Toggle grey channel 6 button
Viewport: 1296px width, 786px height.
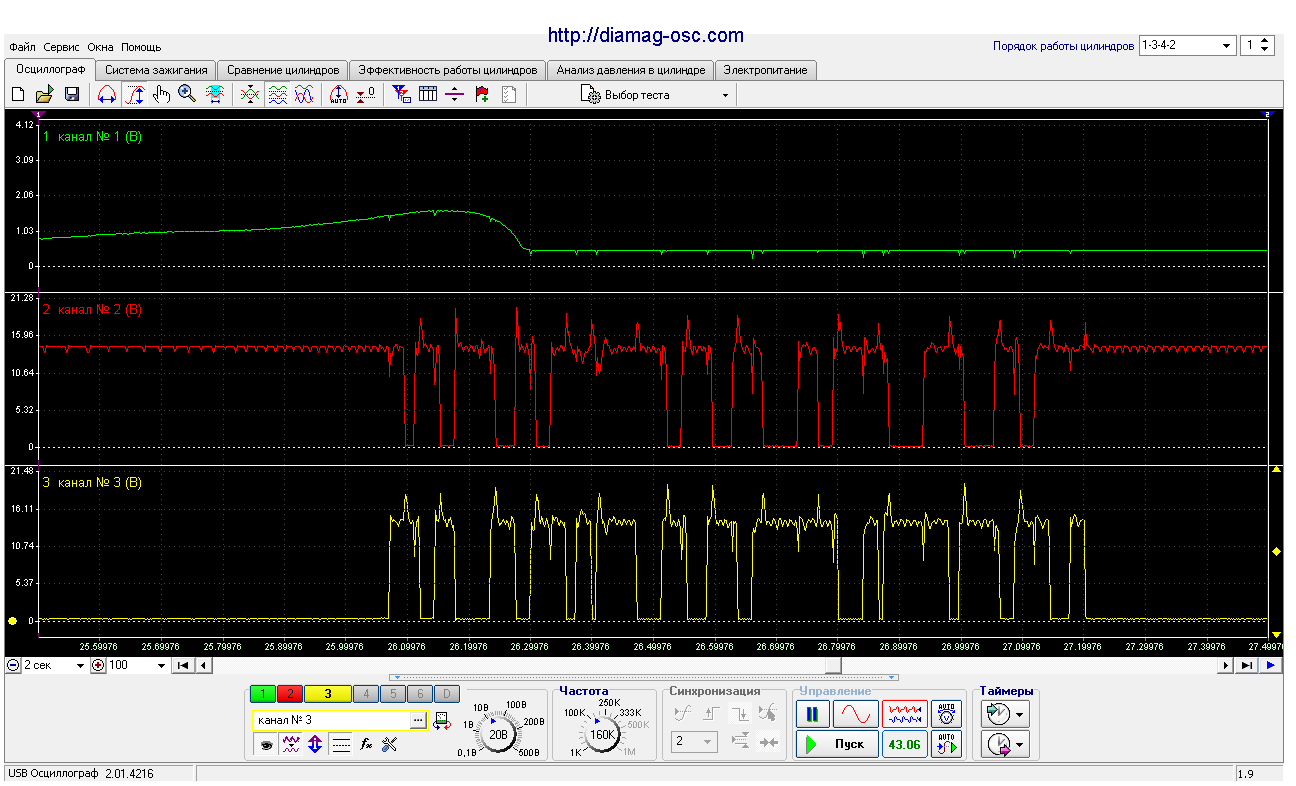[420, 693]
